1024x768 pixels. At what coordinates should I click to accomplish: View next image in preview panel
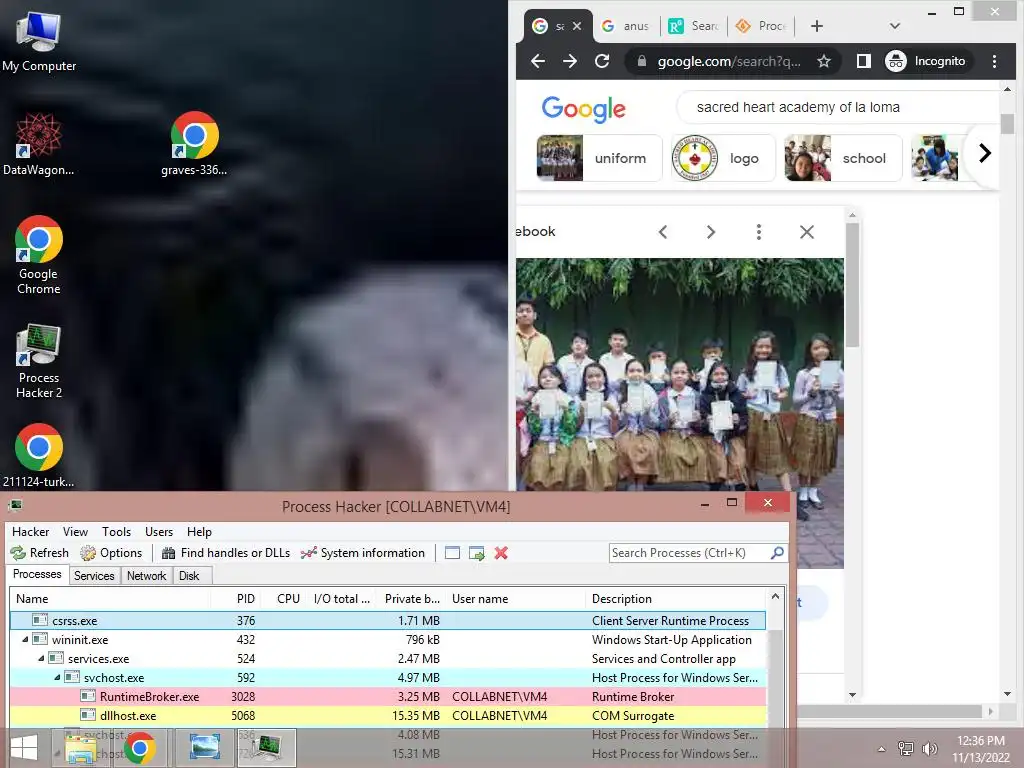[x=711, y=232]
